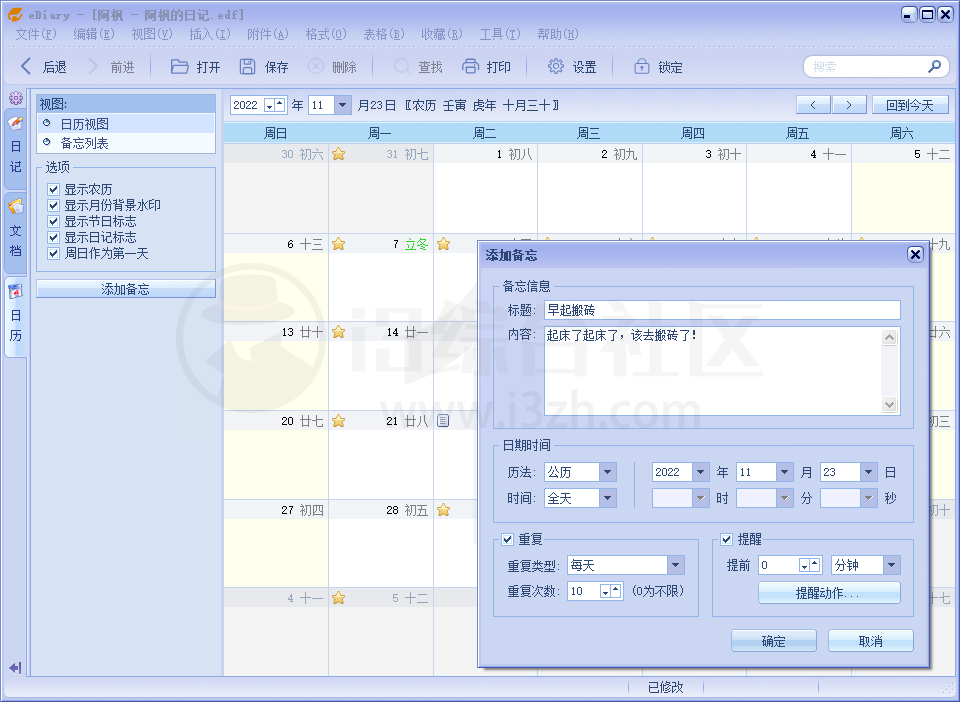
Task: Click the flower icon atop the sidebar
Action: 15,98
